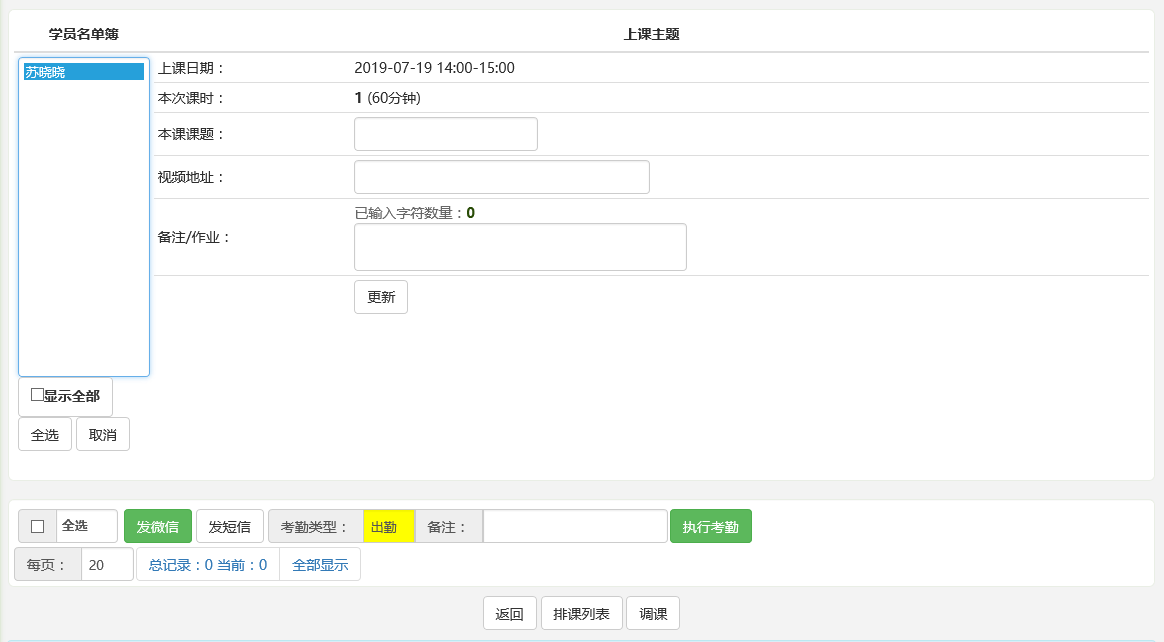1164x642 pixels.
Task: Click the 发短信 button
Action: pos(229,526)
